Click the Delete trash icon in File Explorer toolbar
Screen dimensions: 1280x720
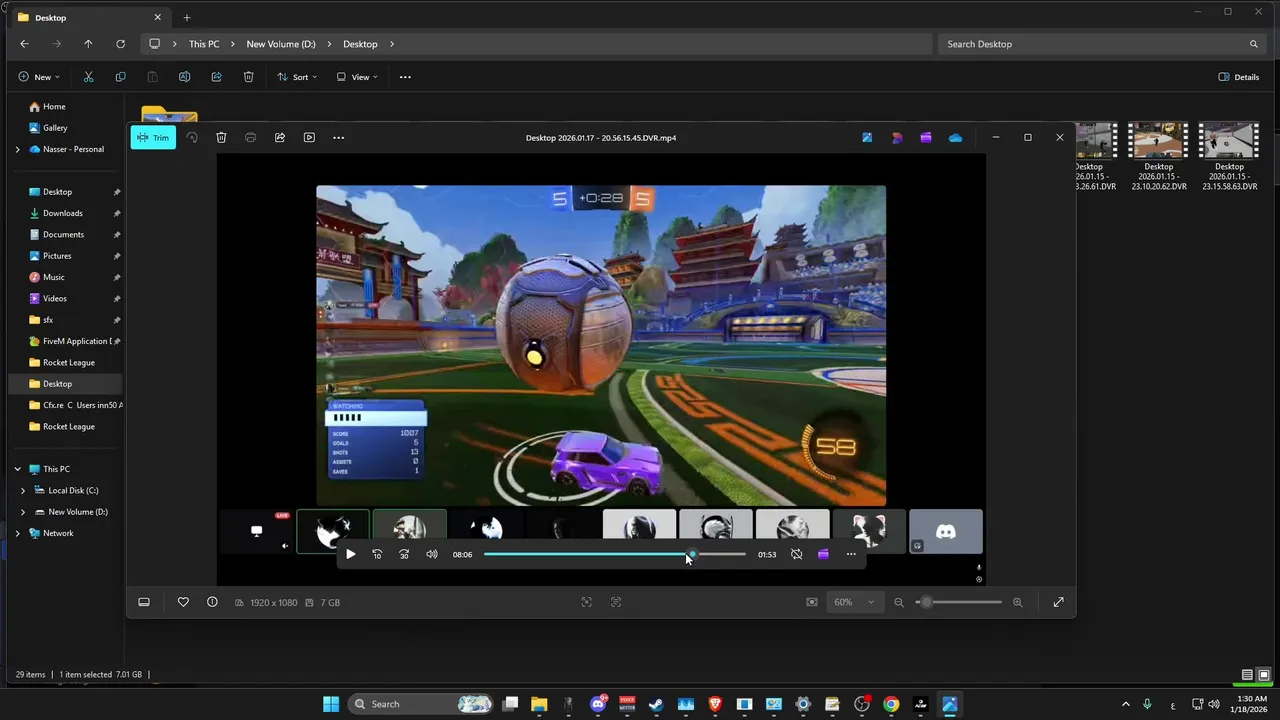click(248, 77)
